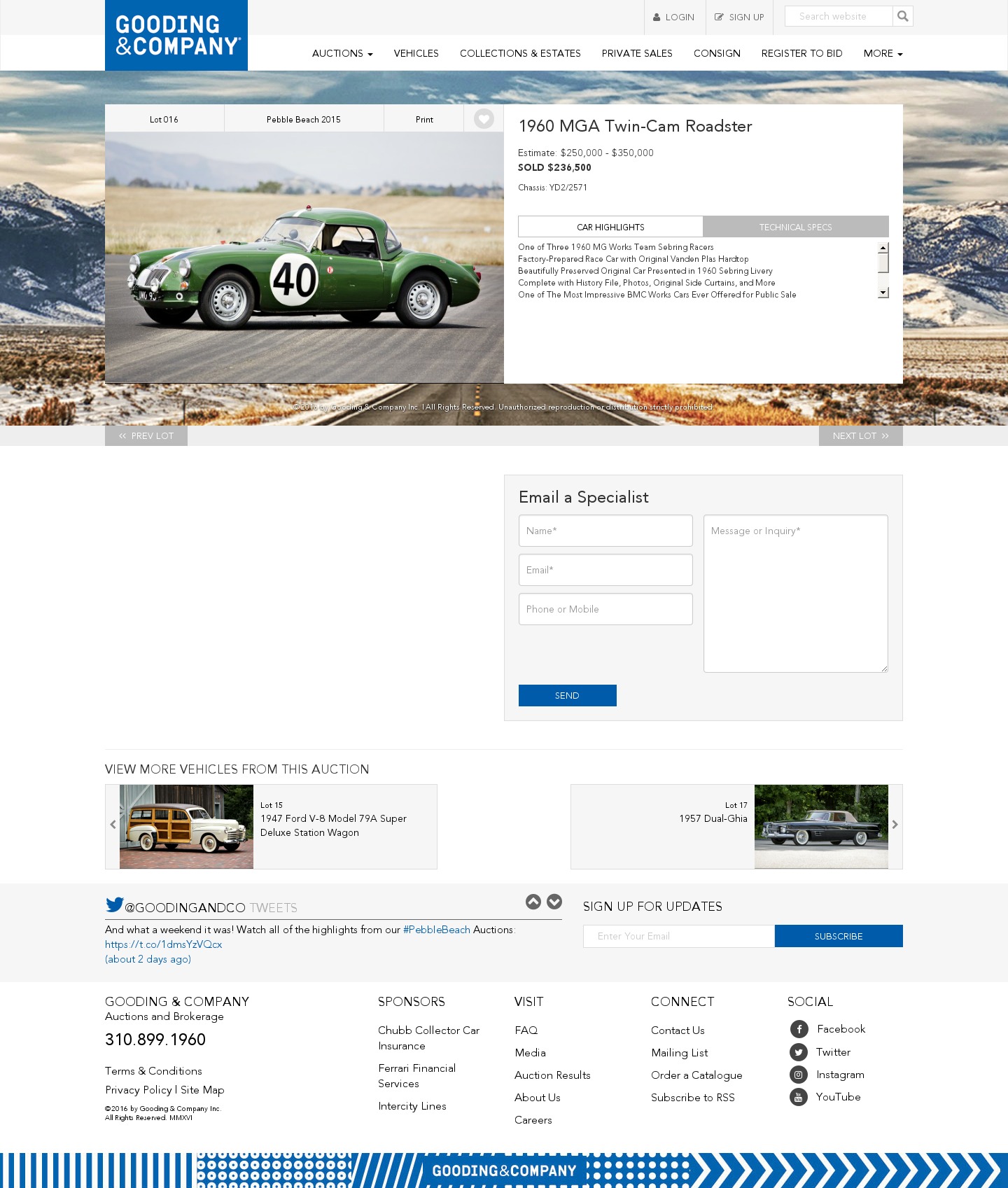1008x1188 pixels.
Task: Open the 1957 Dual-Ghia thumbnail
Action: click(x=821, y=827)
